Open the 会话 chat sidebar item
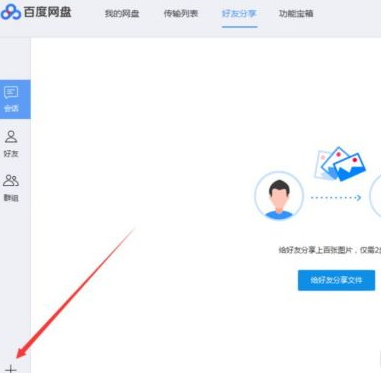The width and height of the screenshot is (381, 373). pos(15,99)
